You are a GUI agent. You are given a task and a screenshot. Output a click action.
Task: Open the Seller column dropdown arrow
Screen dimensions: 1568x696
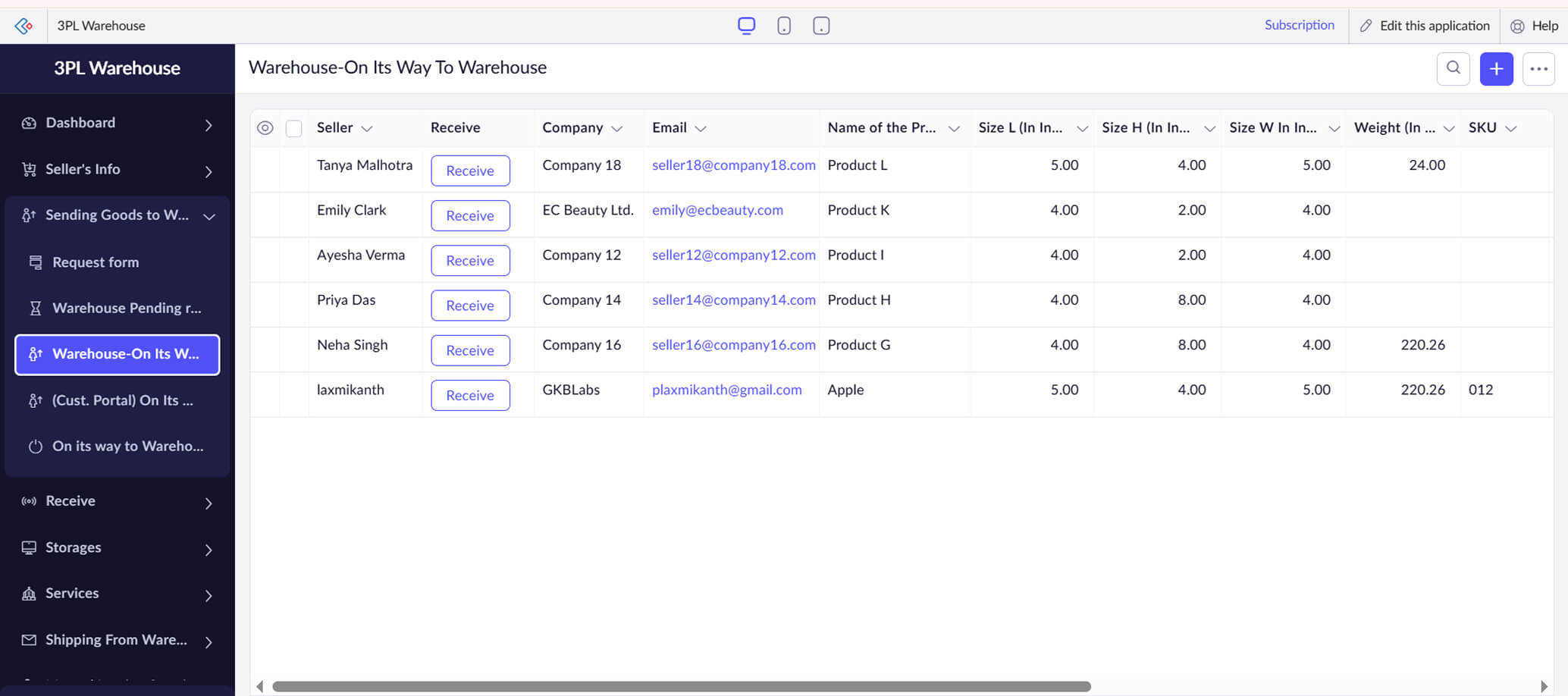point(367,129)
